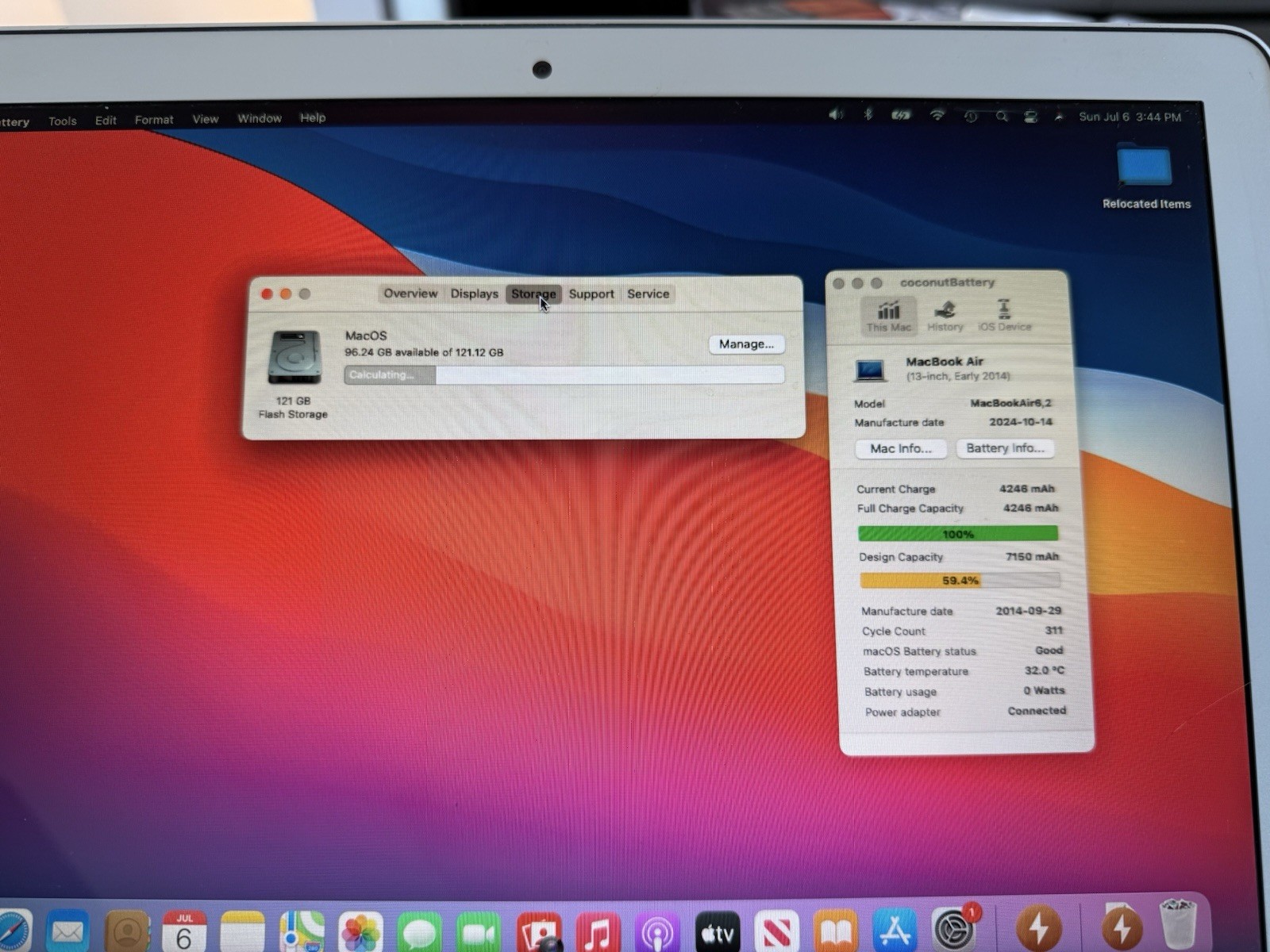This screenshot has width=1270, height=952.
Task: Switch to the Displays tab
Action: point(474,294)
